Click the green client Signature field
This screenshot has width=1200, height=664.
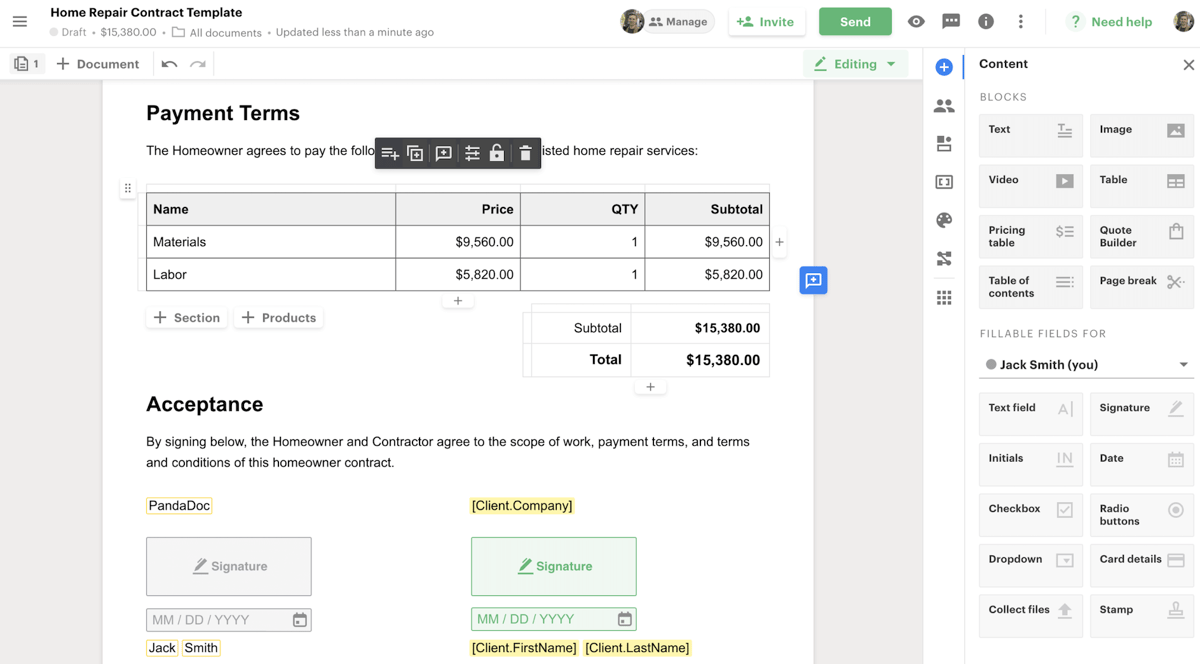tap(554, 566)
